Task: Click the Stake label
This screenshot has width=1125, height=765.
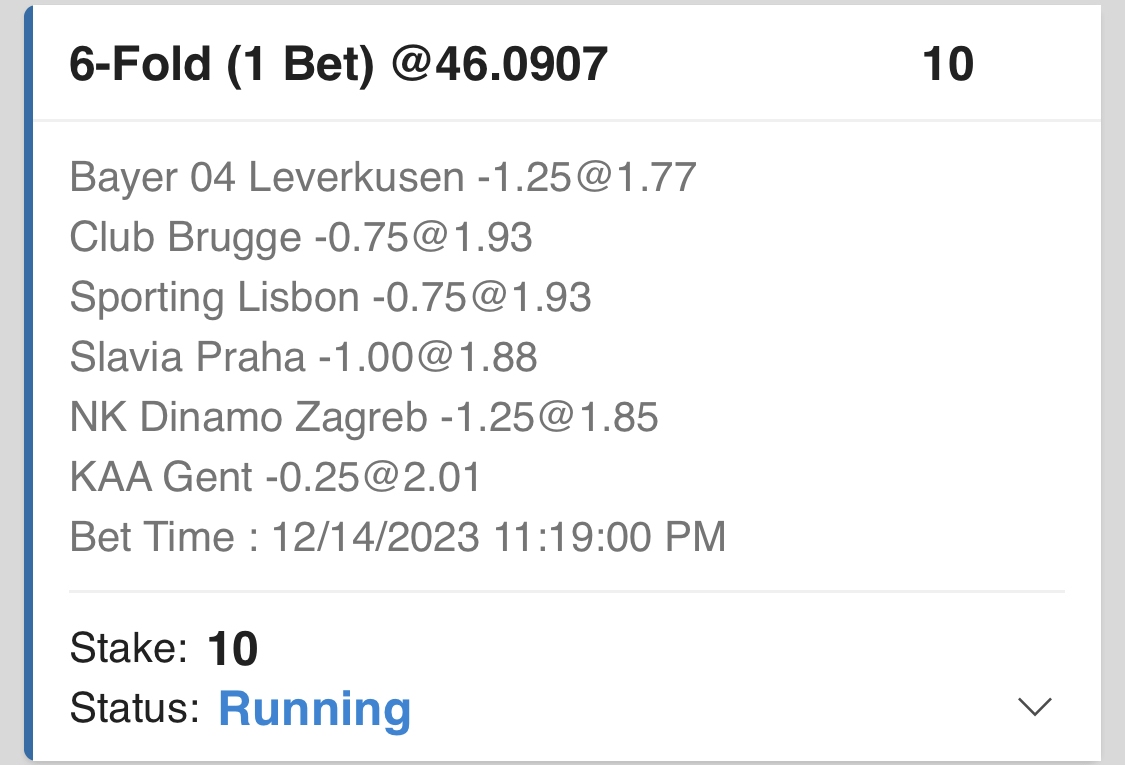Action: coord(129,650)
